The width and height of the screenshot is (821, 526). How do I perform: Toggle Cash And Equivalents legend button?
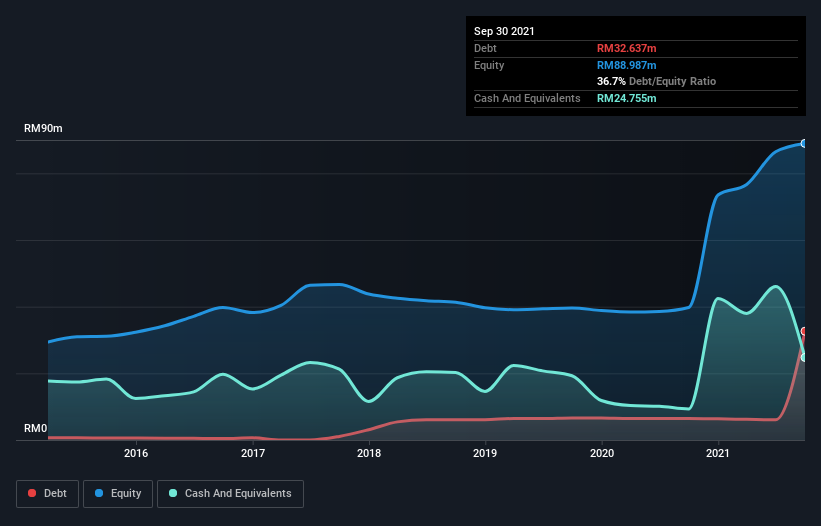pyautogui.click(x=230, y=494)
